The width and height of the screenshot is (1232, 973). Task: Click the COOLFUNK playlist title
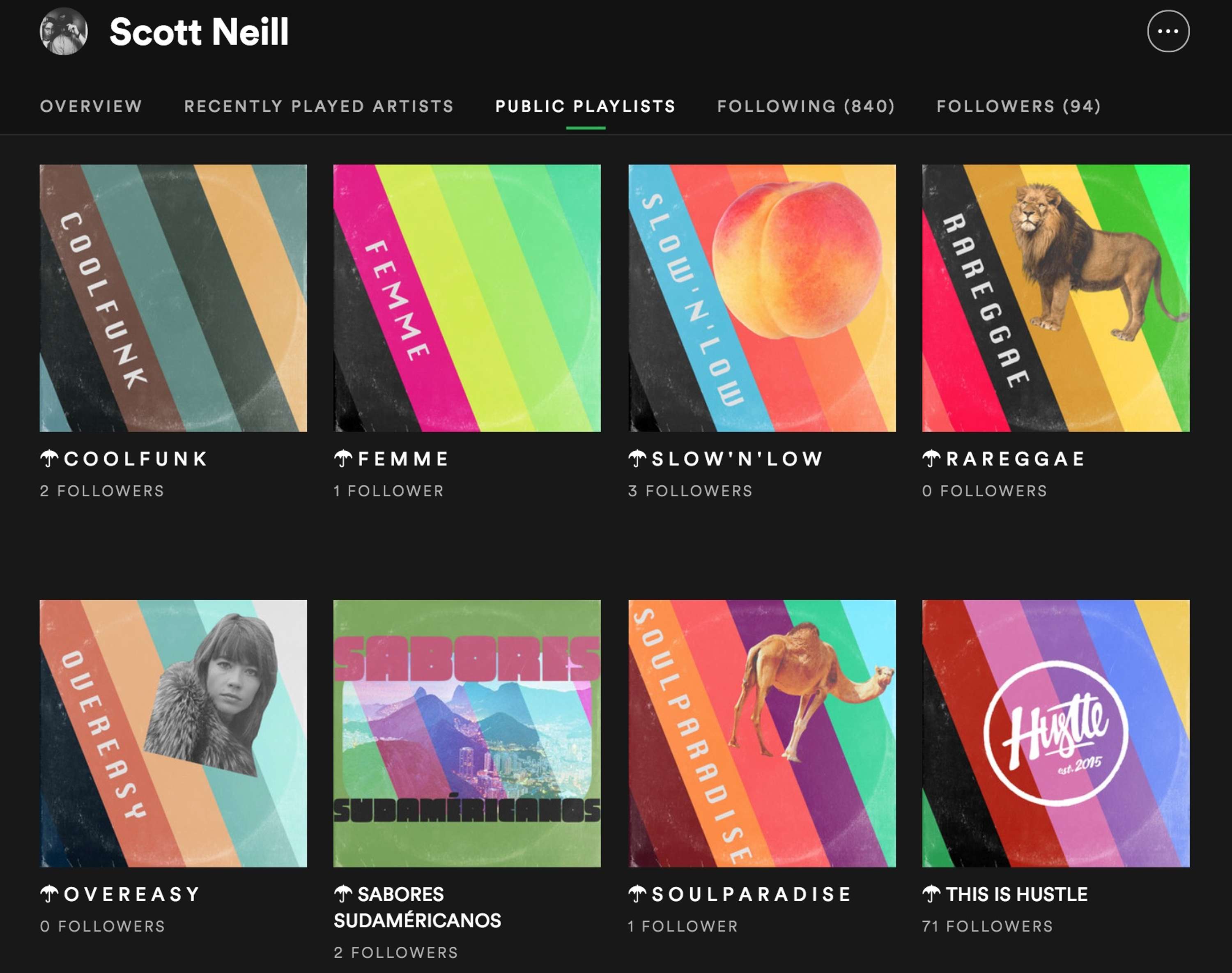click(x=124, y=459)
